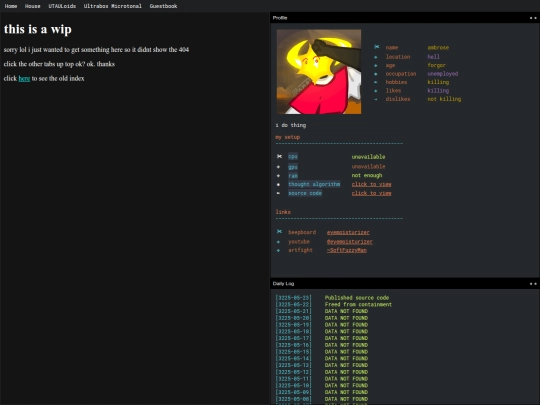This screenshot has width=540, height=405.
Task: Open 'click to view' for thought algorithm
Action: 372,184
